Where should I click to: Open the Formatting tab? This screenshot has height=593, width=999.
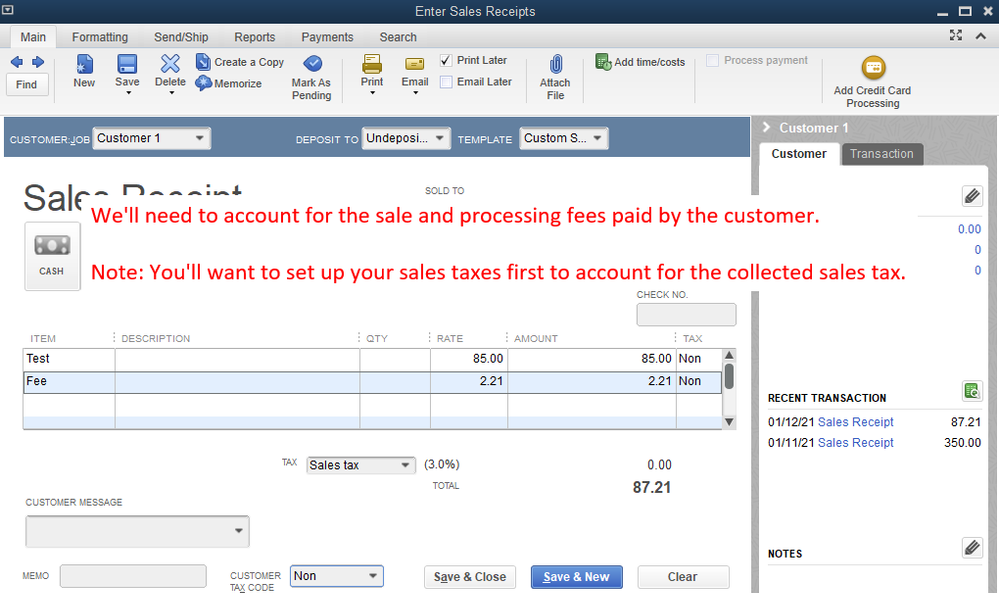tap(100, 37)
